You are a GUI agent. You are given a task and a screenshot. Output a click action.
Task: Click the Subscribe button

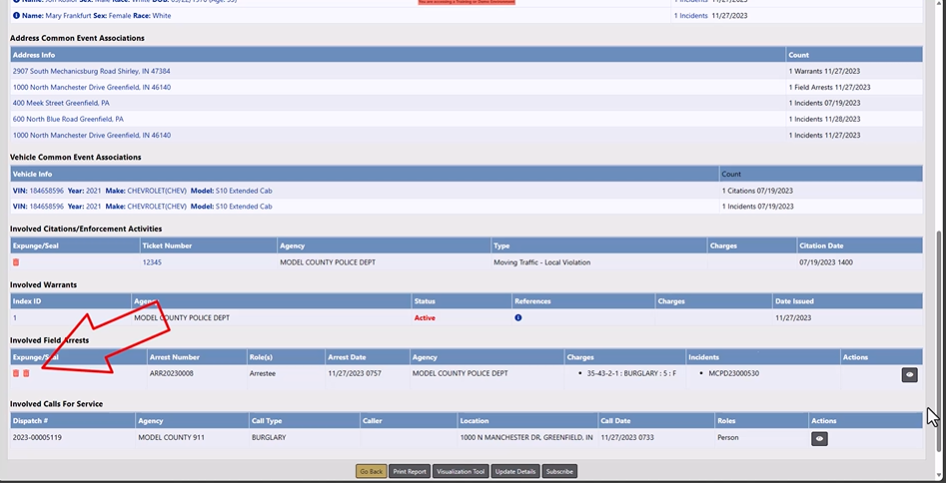560,471
